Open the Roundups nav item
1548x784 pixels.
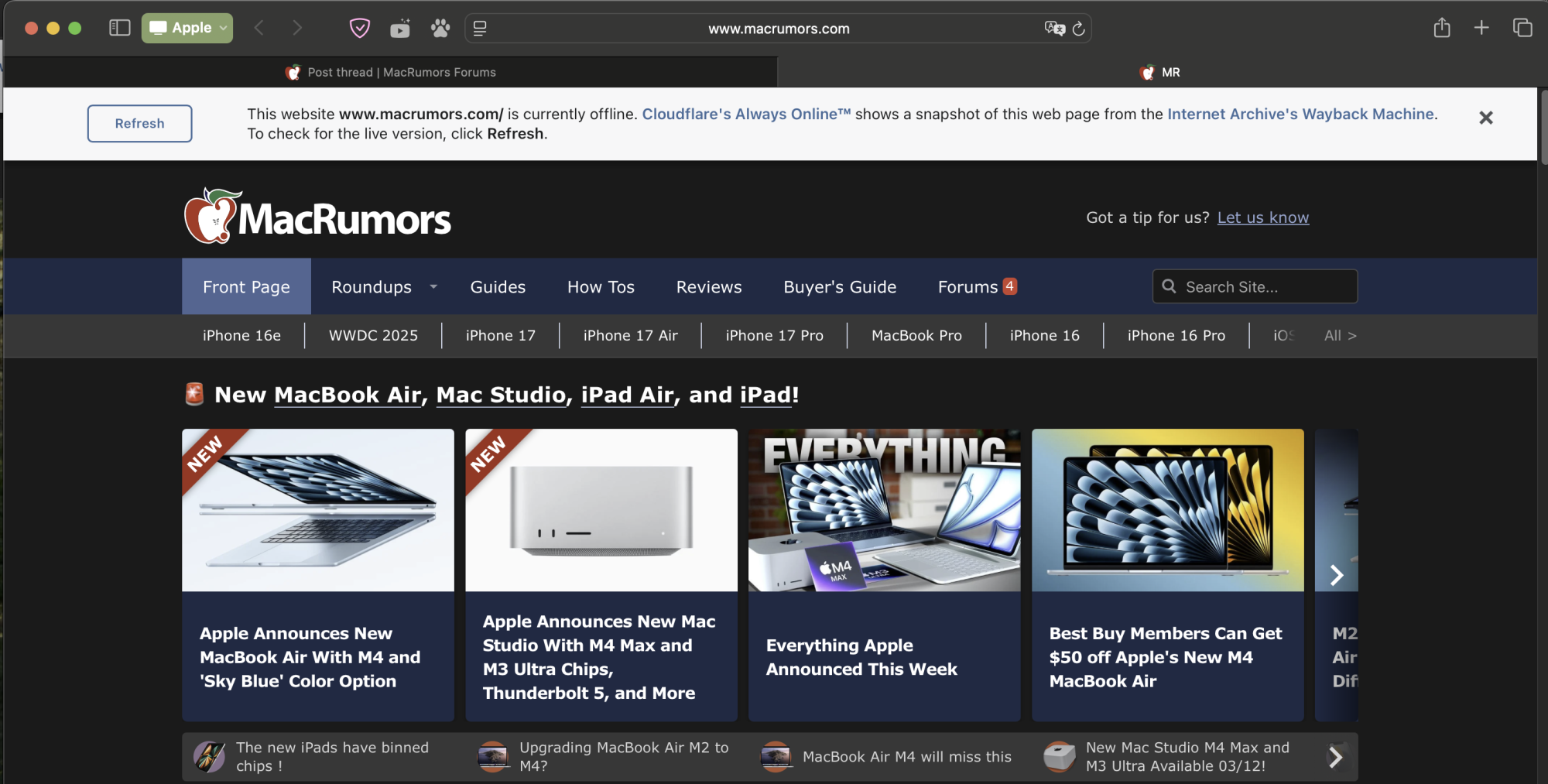(x=372, y=286)
